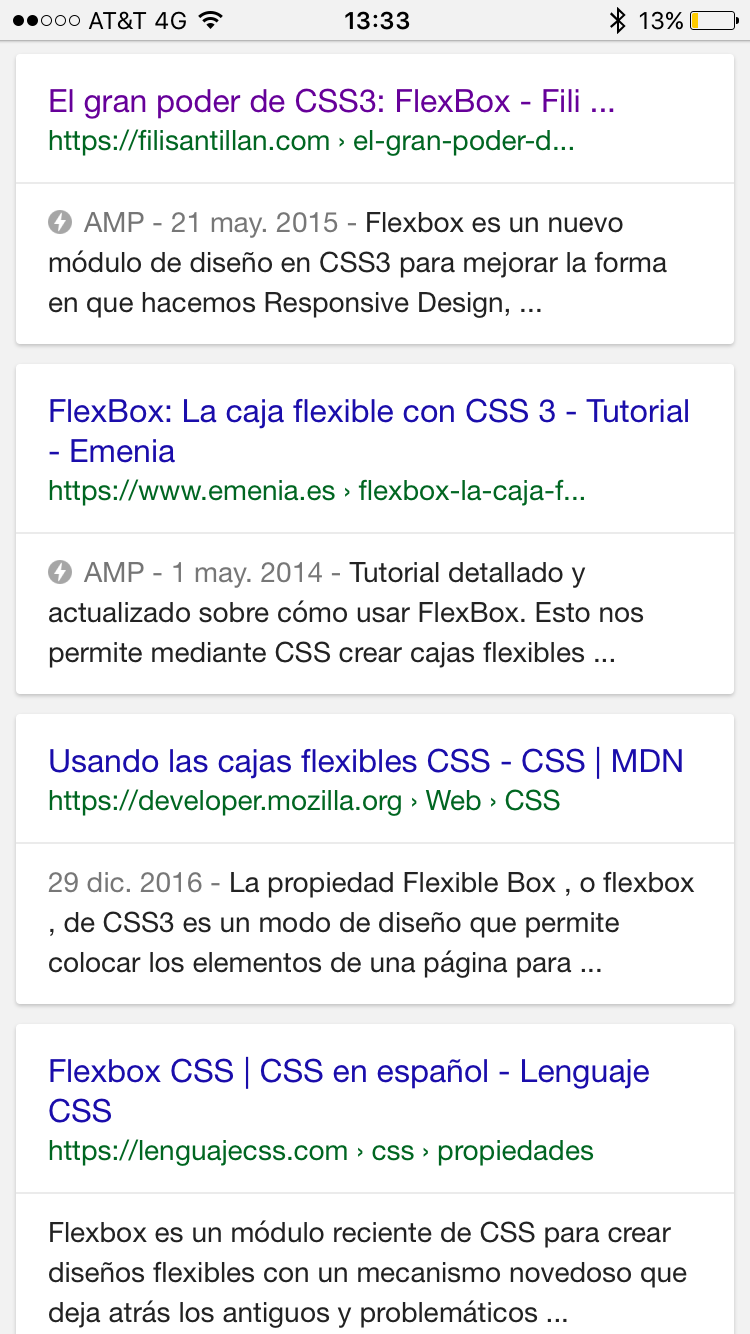Tap 'AT&T 4G' carrier label

pyautogui.click(x=138, y=21)
